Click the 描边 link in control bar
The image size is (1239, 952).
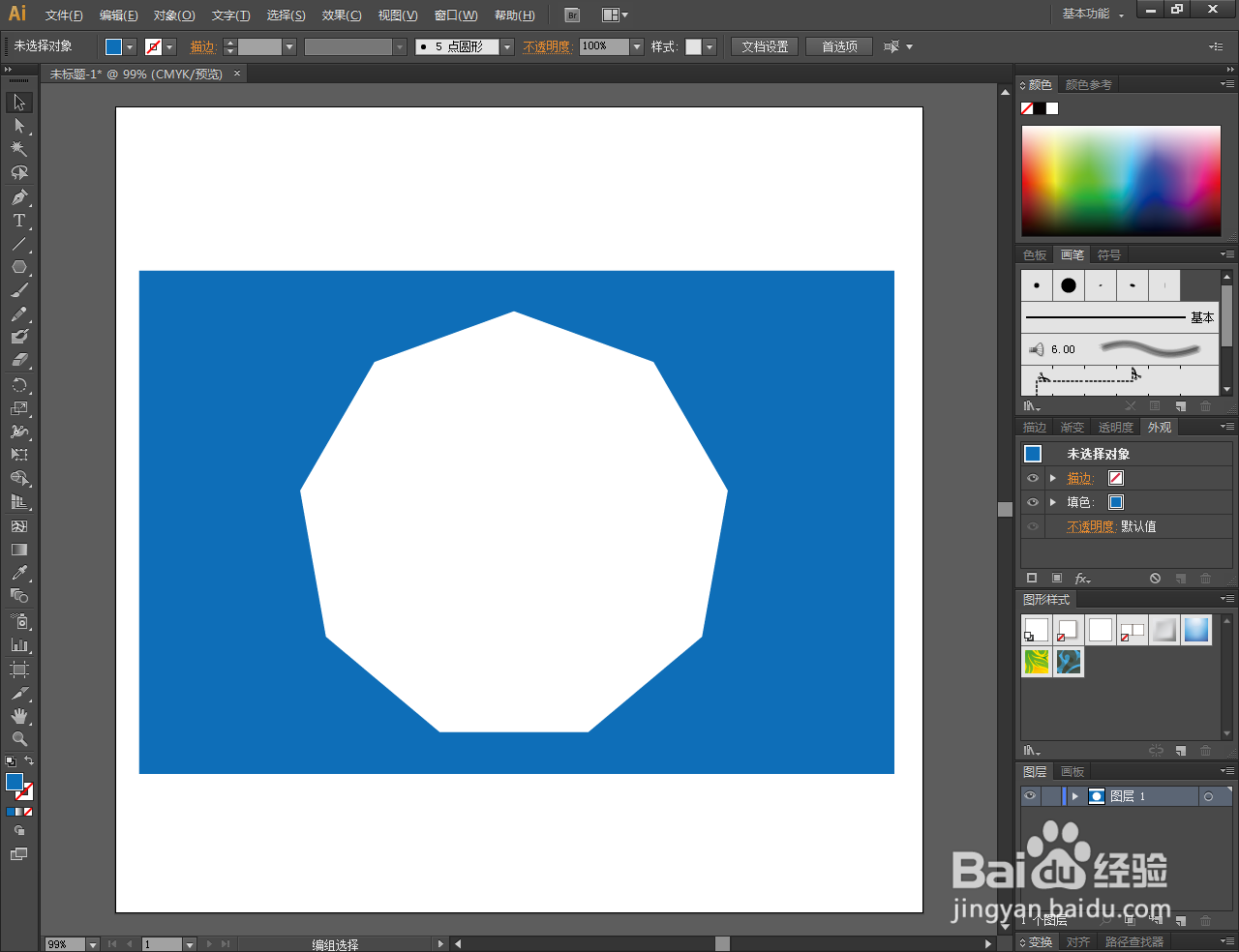coord(202,46)
